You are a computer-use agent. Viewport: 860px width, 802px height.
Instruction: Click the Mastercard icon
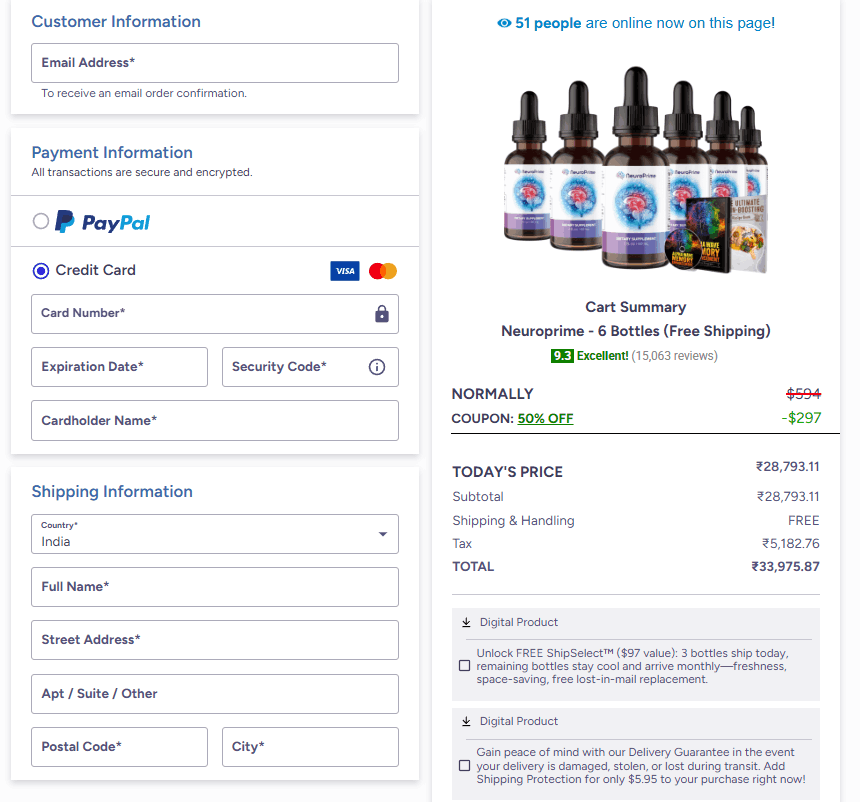[382, 270]
